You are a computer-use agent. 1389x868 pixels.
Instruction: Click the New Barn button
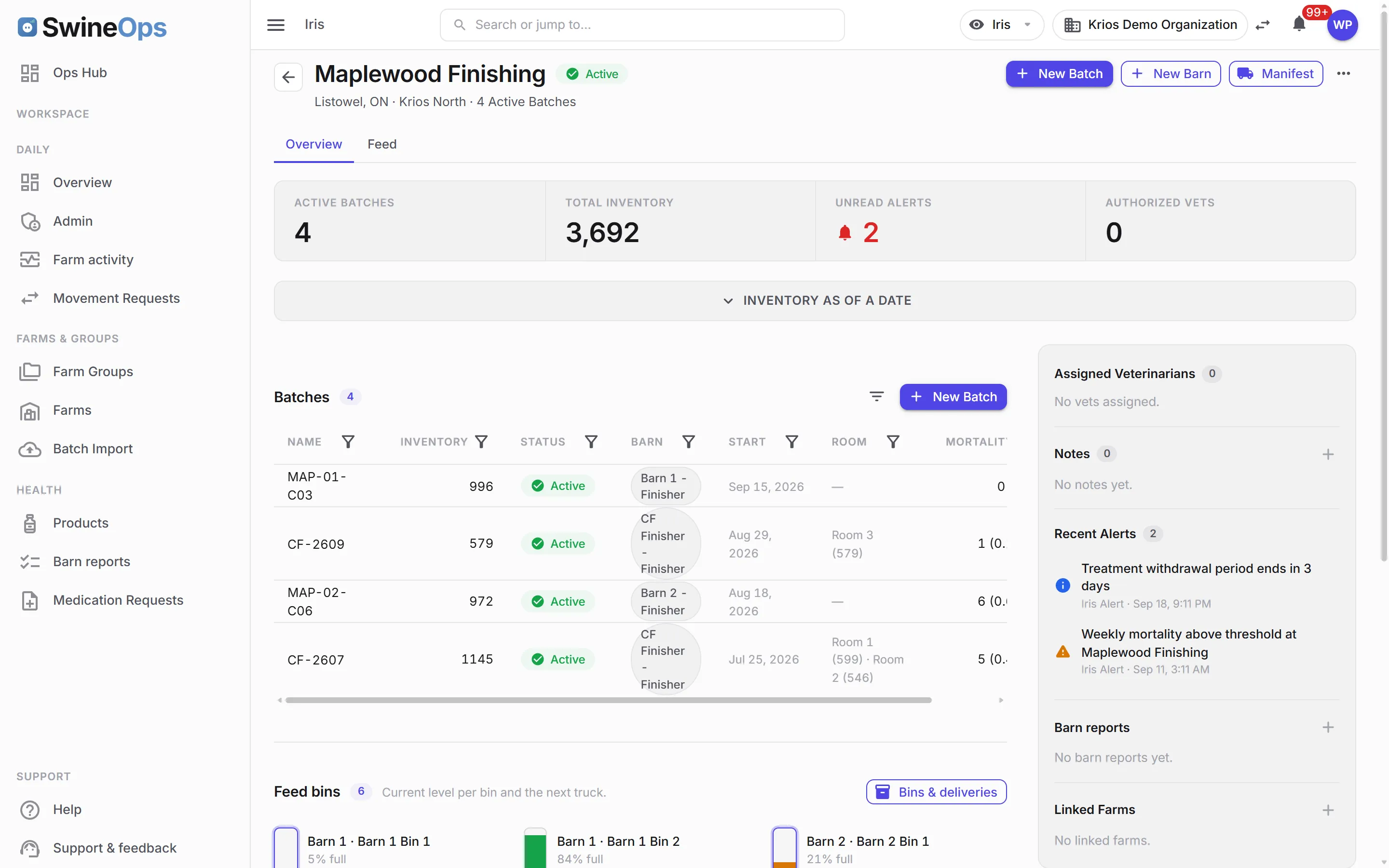pyautogui.click(x=1171, y=73)
